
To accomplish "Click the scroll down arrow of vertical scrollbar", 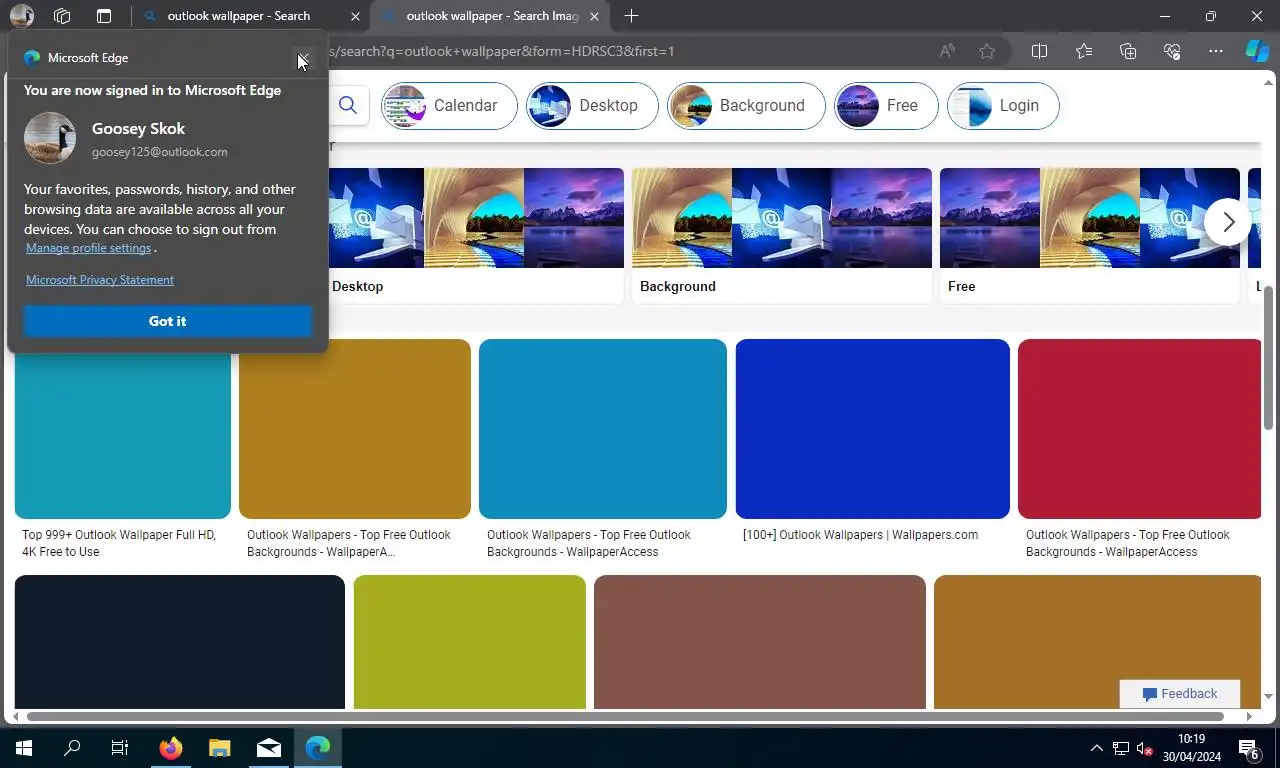I will (1268, 696).
